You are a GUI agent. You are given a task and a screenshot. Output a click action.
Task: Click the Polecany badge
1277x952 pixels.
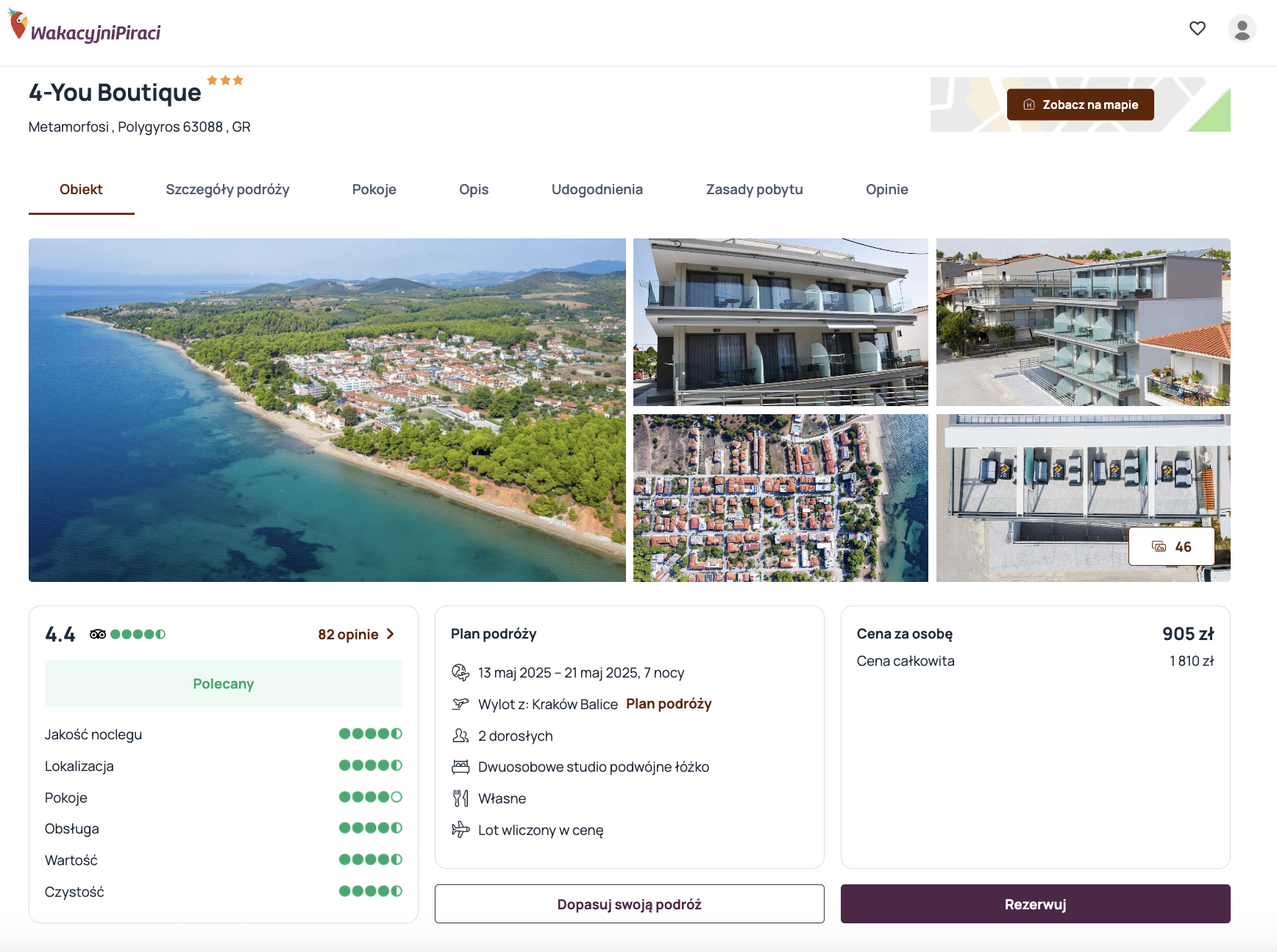point(223,683)
